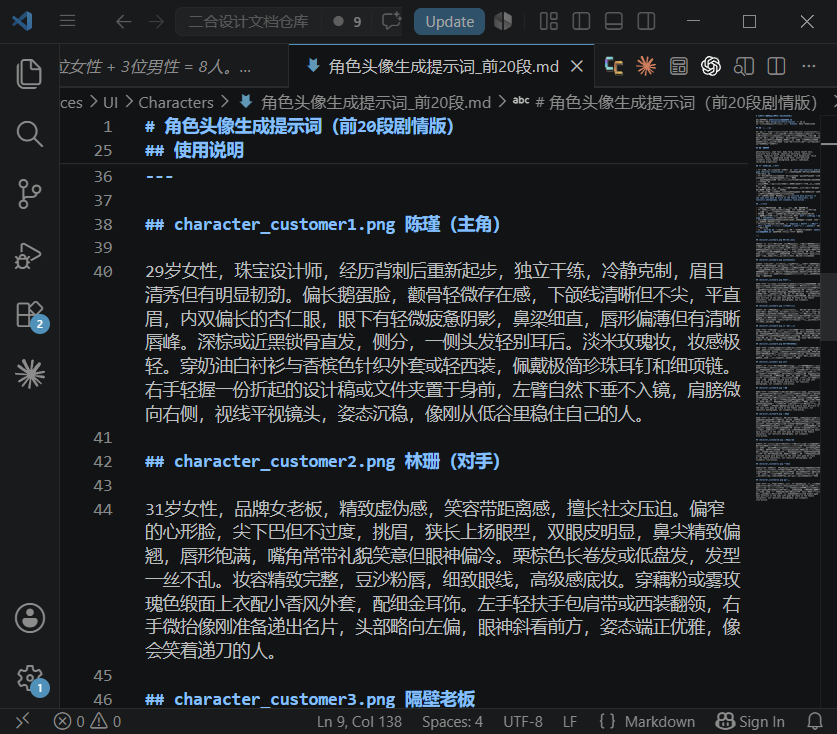Open the chat icon in title bar
The width and height of the screenshot is (837, 734).
click(x=391, y=21)
